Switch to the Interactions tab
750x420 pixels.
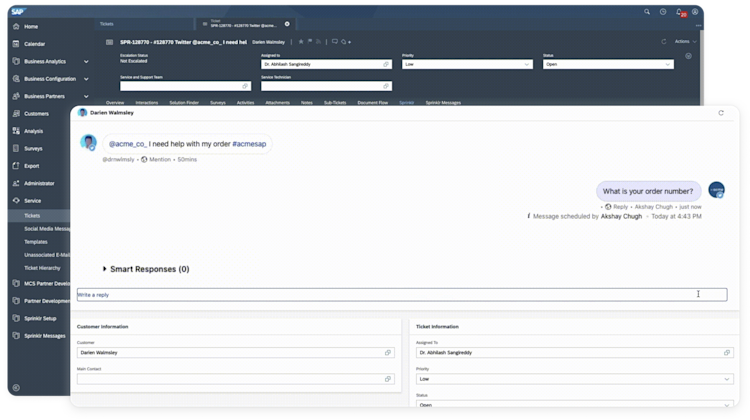(146, 103)
